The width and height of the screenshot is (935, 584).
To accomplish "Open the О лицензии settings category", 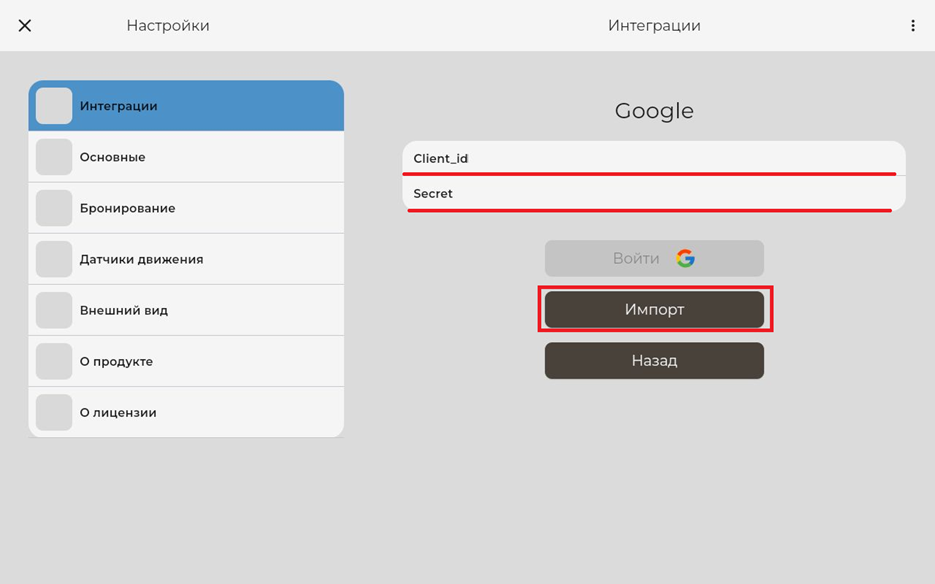I will point(186,412).
